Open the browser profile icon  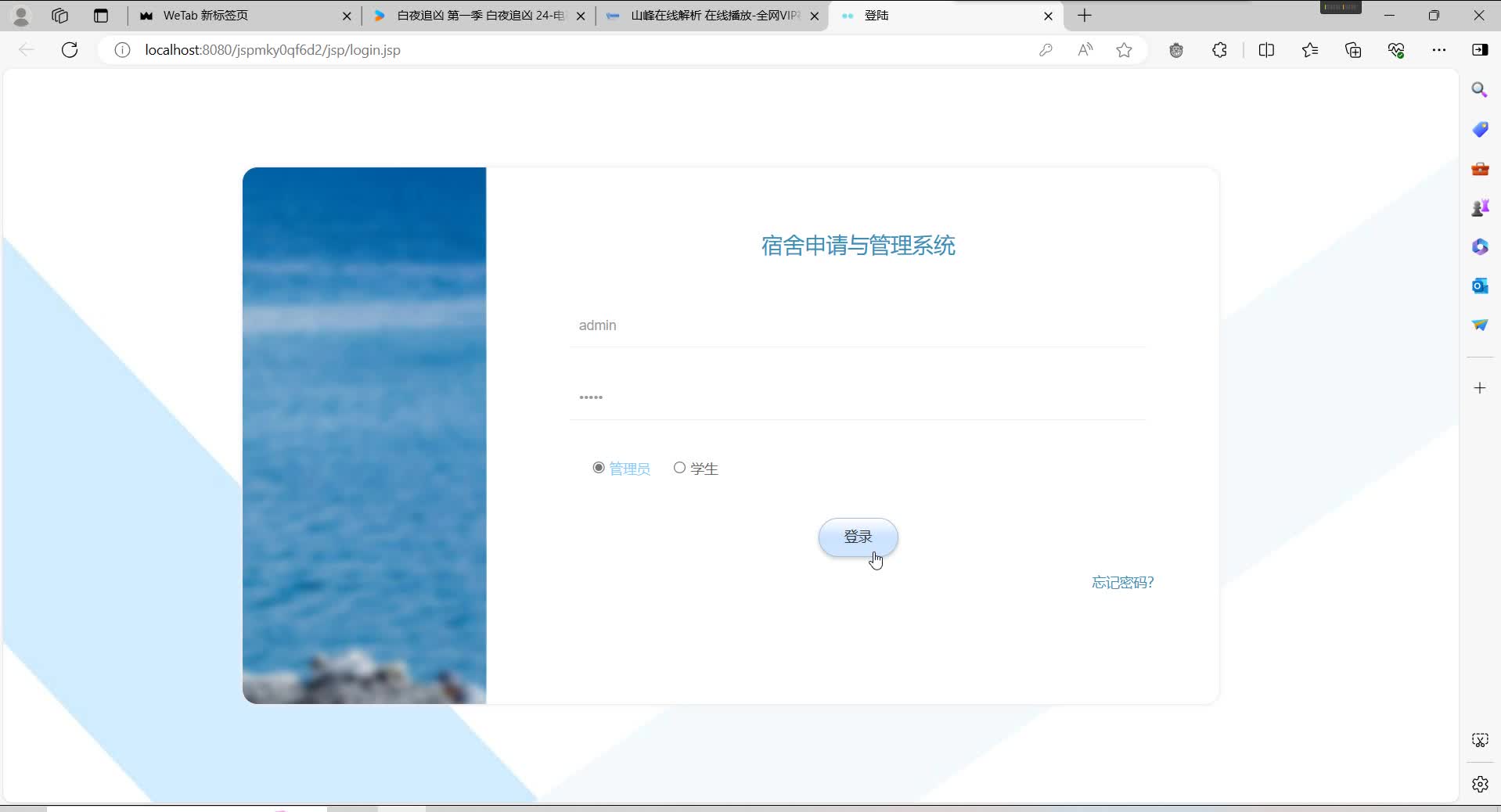click(x=21, y=16)
